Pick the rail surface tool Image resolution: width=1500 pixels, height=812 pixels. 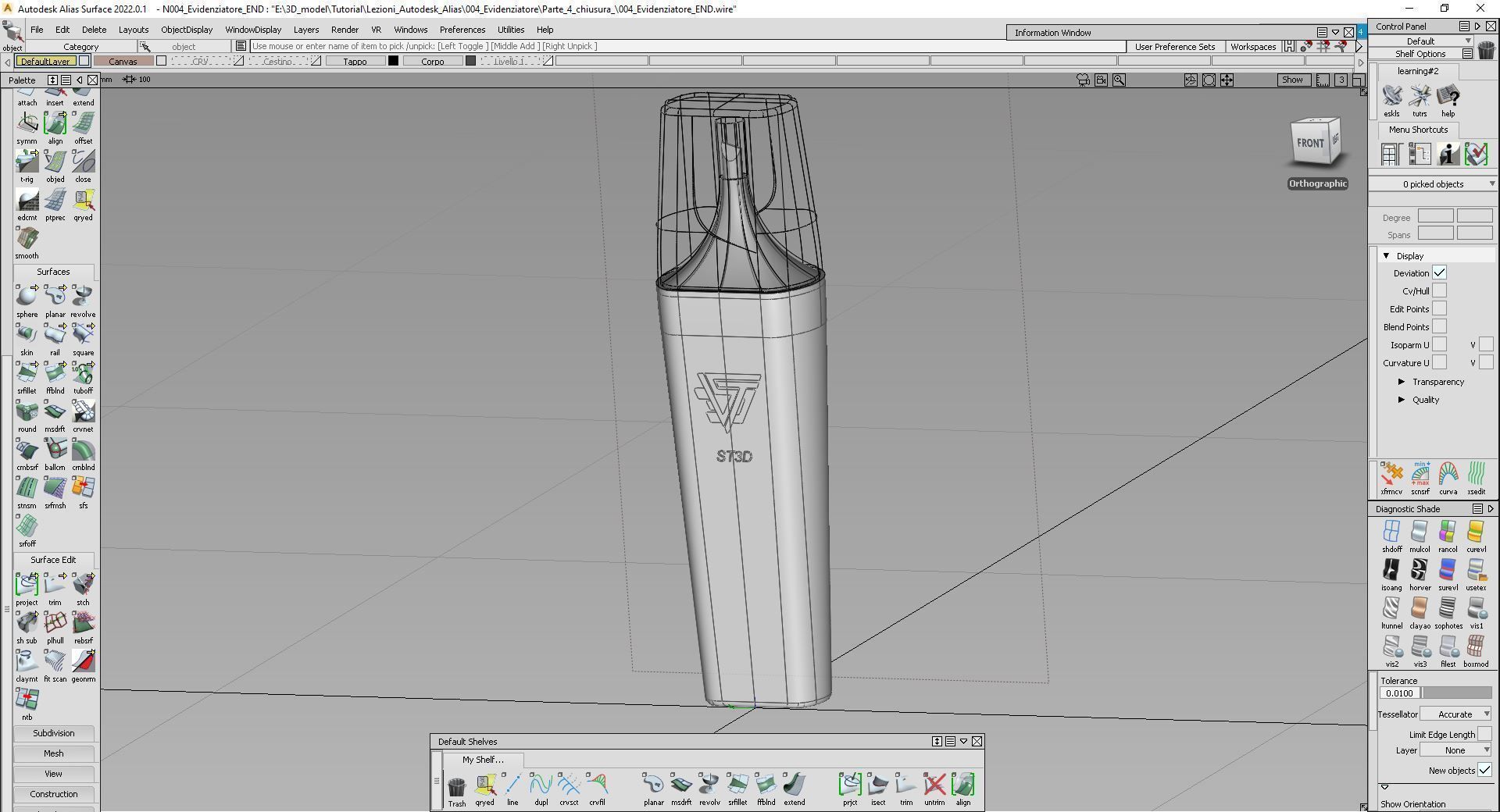tap(55, 334)
